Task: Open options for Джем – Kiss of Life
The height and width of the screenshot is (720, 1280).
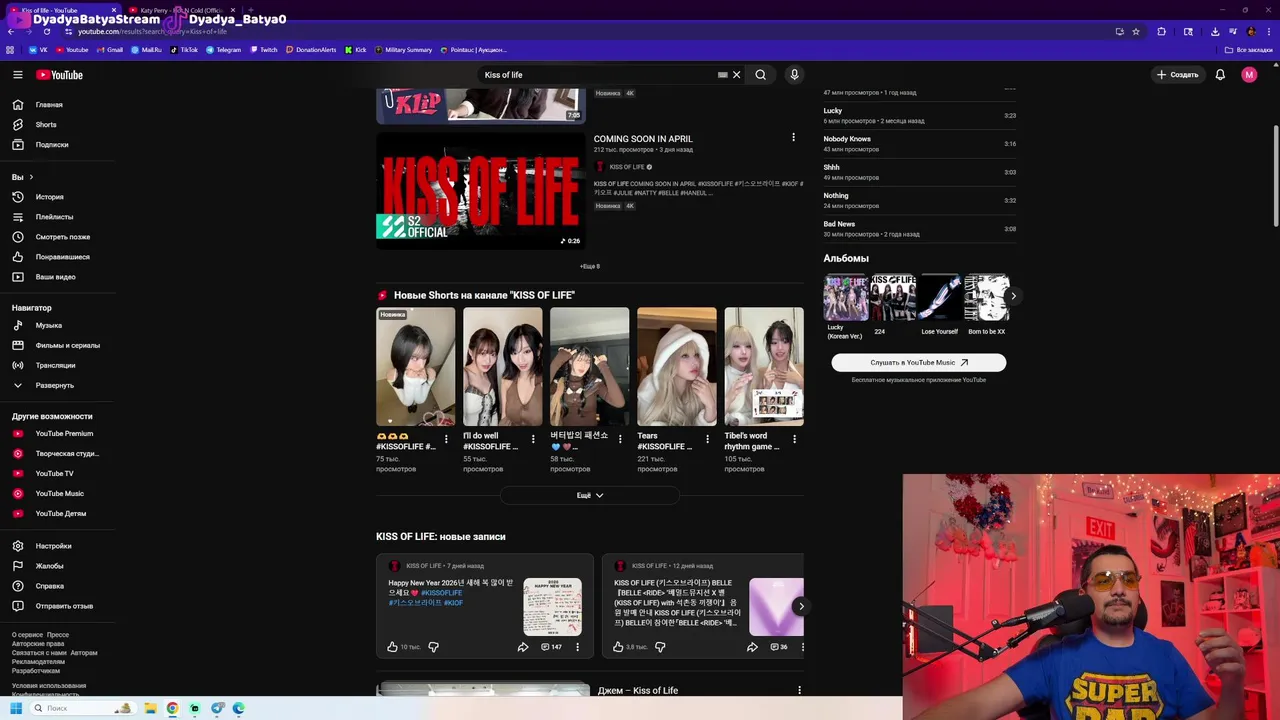Action: (x=799, y=690)
